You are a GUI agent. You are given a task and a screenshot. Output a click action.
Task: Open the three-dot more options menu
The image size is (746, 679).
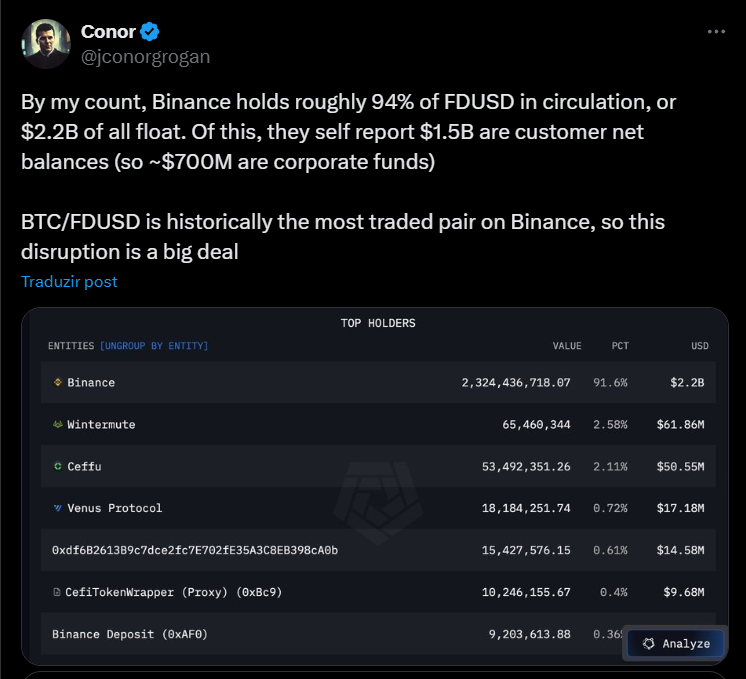coord(716,32)
